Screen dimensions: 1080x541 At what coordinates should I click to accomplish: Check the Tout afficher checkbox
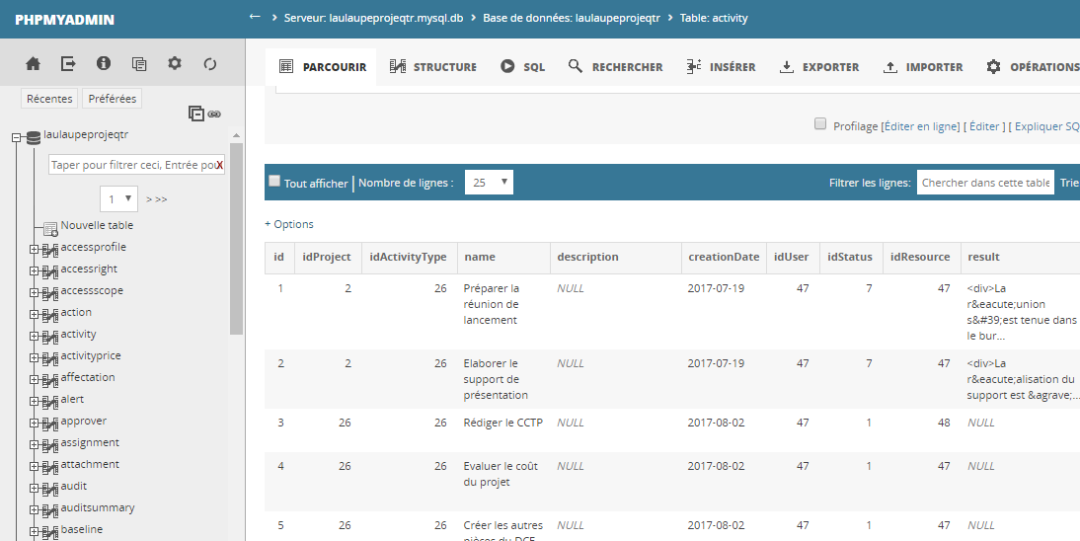pos(275,181)
